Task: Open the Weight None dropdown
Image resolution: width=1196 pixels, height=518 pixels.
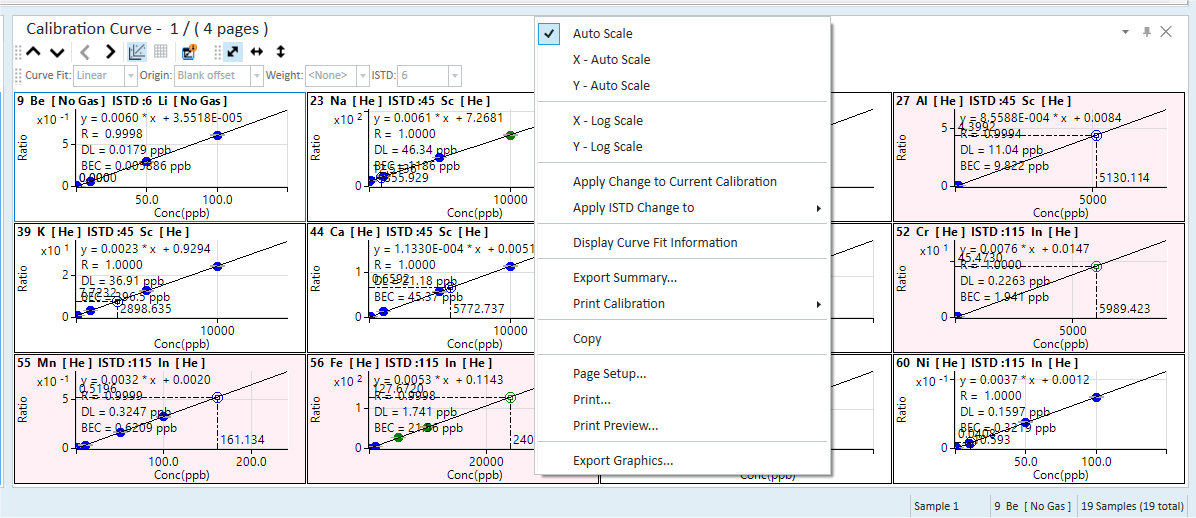Action: point(362,76)
